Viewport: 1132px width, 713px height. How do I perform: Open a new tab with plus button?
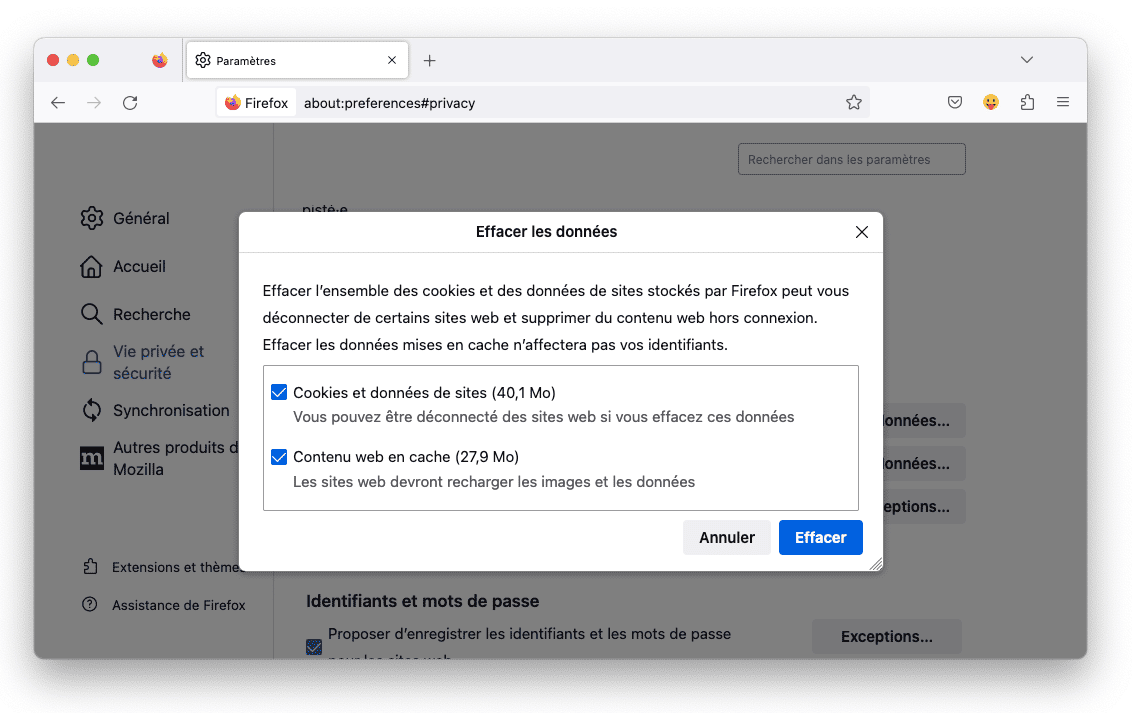[430, 61]
